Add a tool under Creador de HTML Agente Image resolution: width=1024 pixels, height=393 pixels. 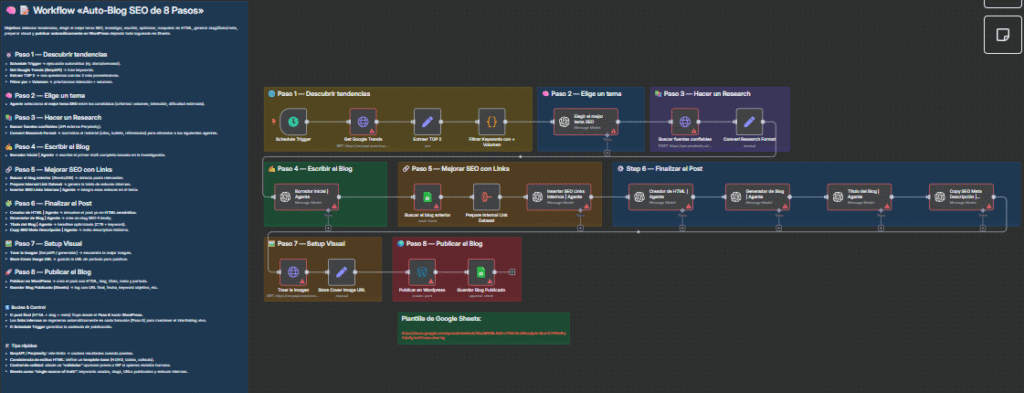click(x=682, y=228)
